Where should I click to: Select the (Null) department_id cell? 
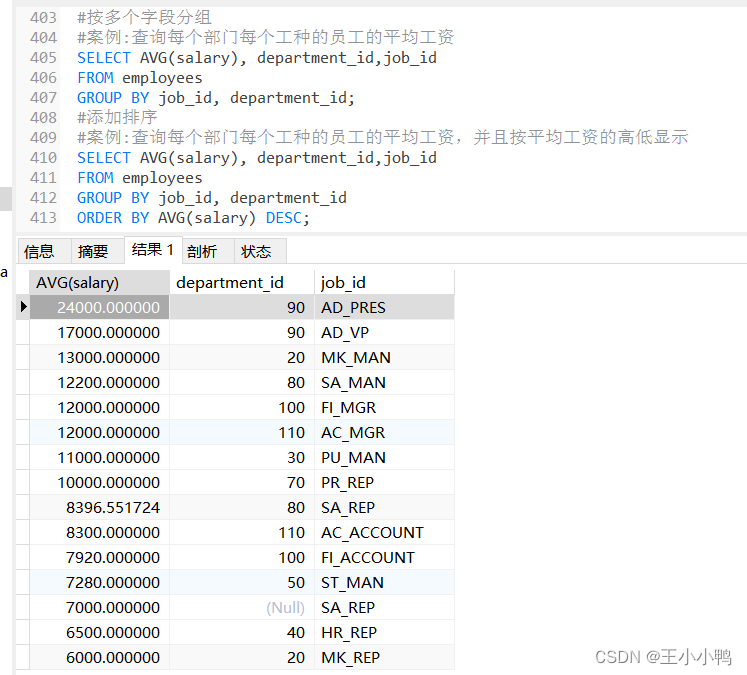tap(242, 607)
